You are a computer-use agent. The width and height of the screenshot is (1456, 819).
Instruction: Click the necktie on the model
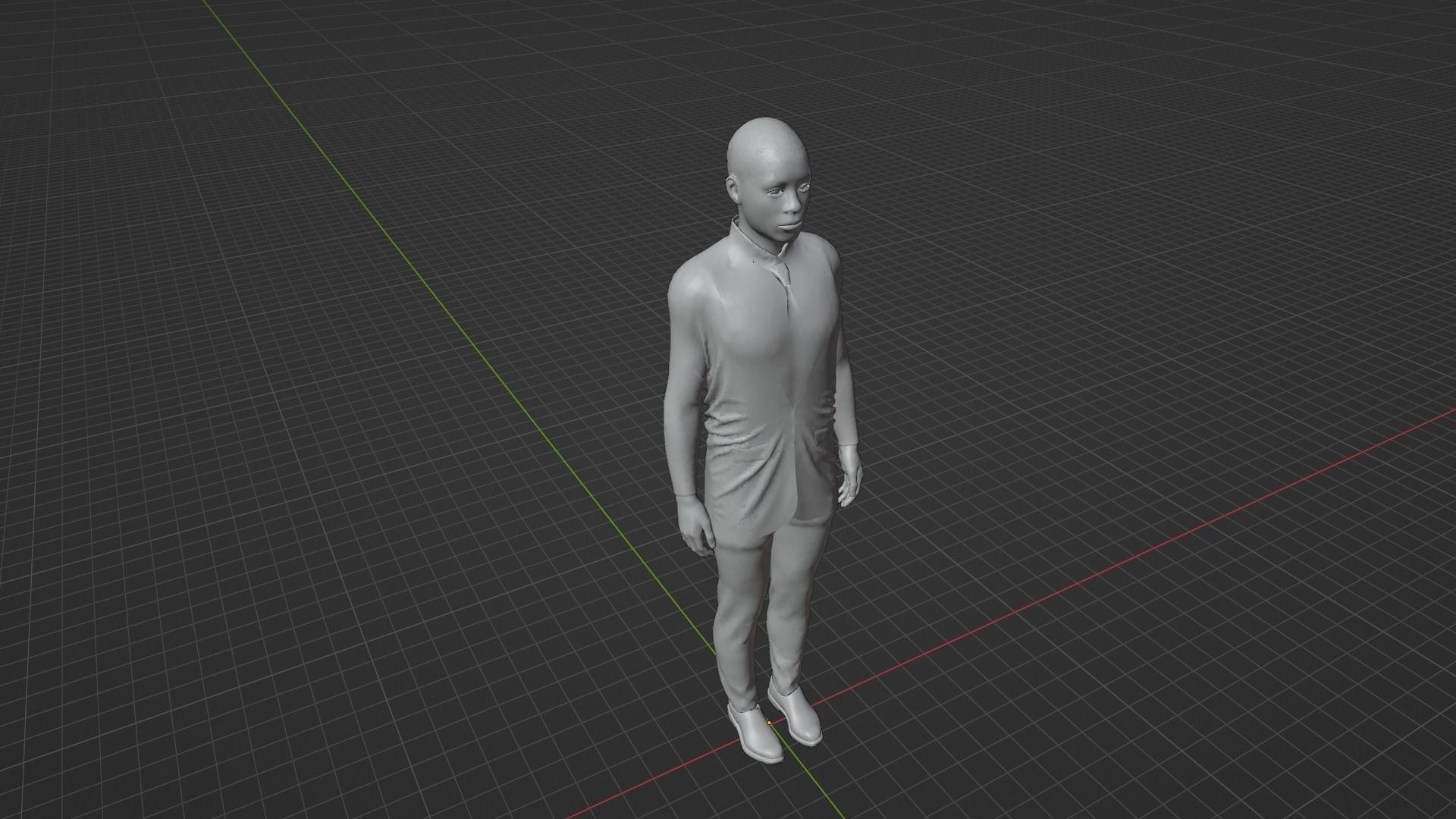(787, 288)
